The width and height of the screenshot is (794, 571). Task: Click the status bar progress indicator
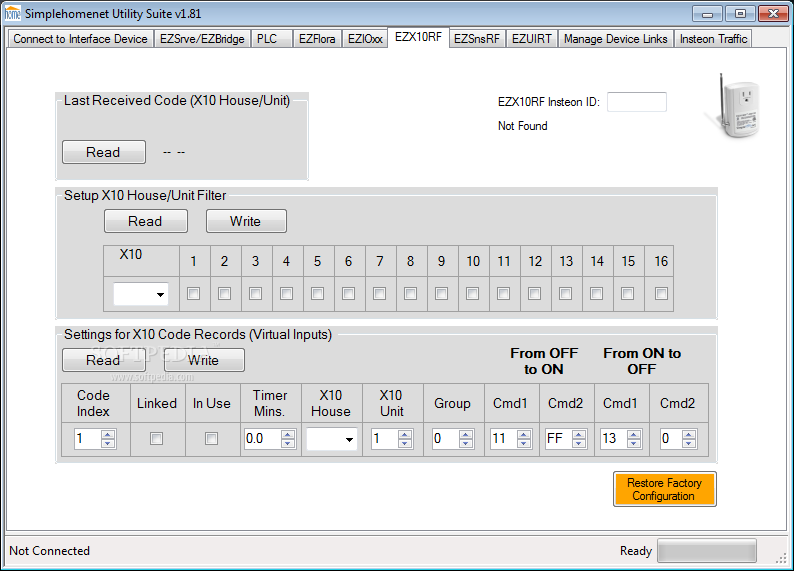(x=707, y=550)
